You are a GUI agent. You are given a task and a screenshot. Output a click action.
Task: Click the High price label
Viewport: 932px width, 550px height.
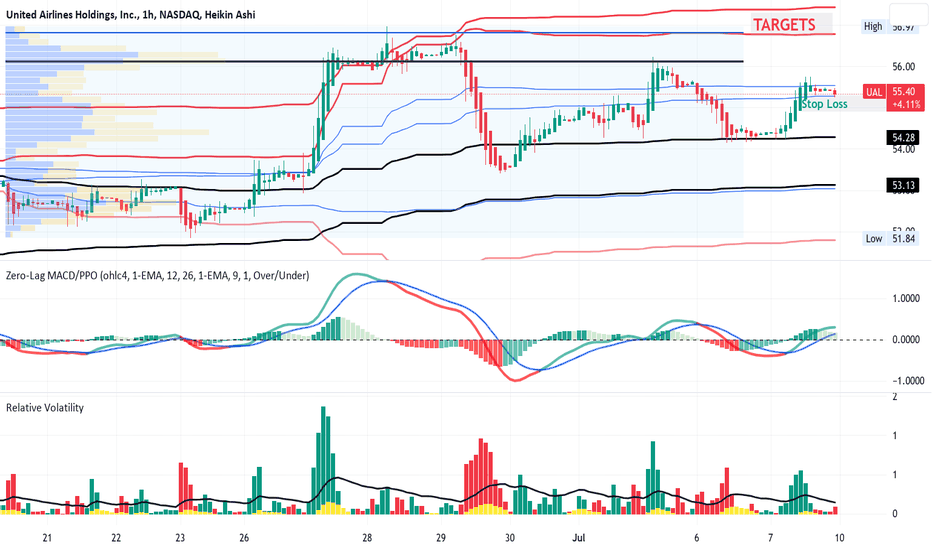(x=873, y=26)
